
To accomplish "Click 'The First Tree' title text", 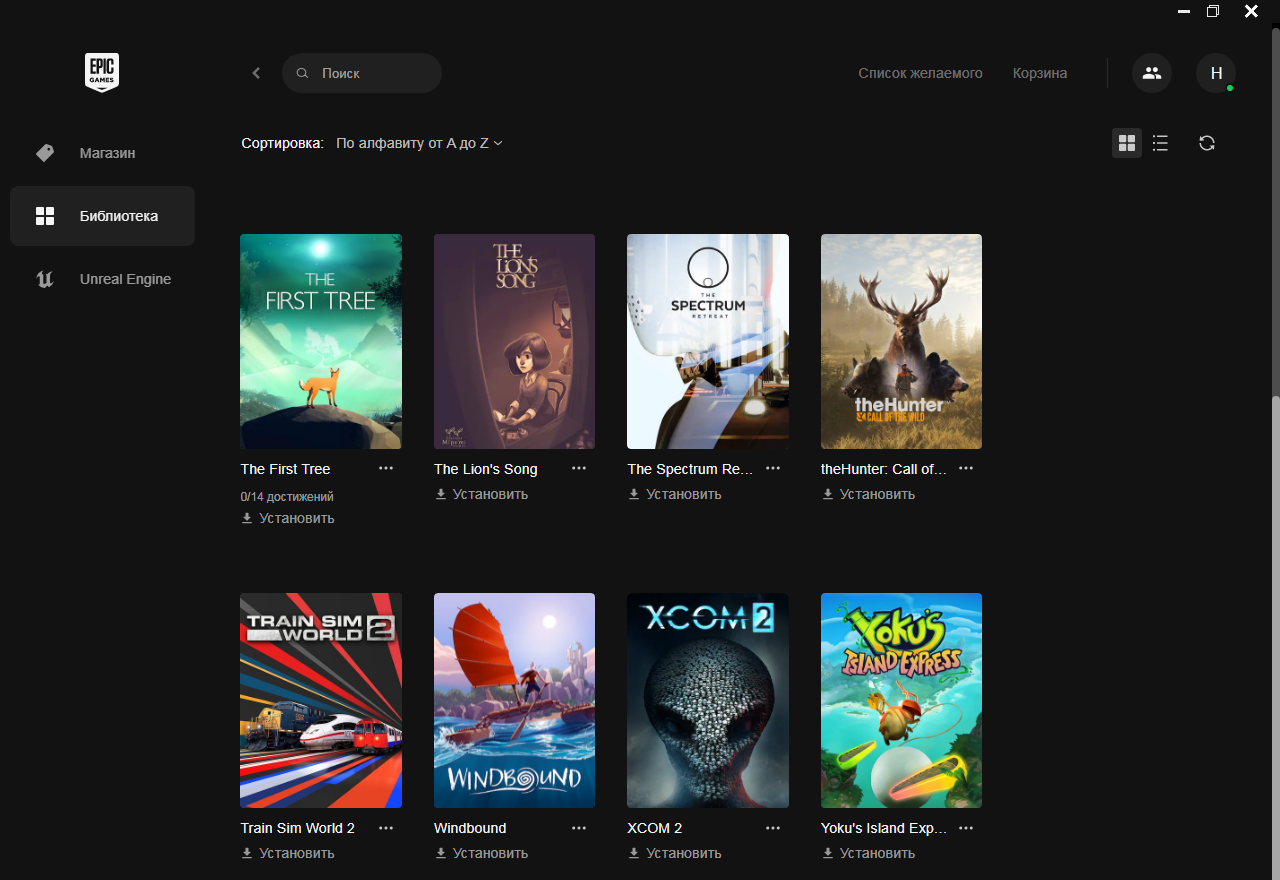I will tap(285, 469).
